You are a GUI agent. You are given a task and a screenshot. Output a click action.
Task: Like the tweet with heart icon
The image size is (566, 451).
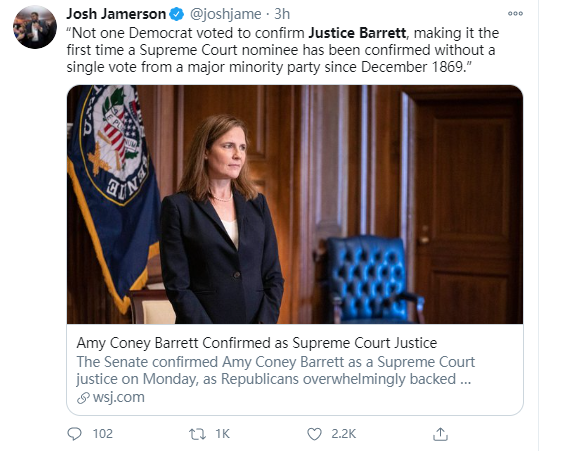click(314, 434)
